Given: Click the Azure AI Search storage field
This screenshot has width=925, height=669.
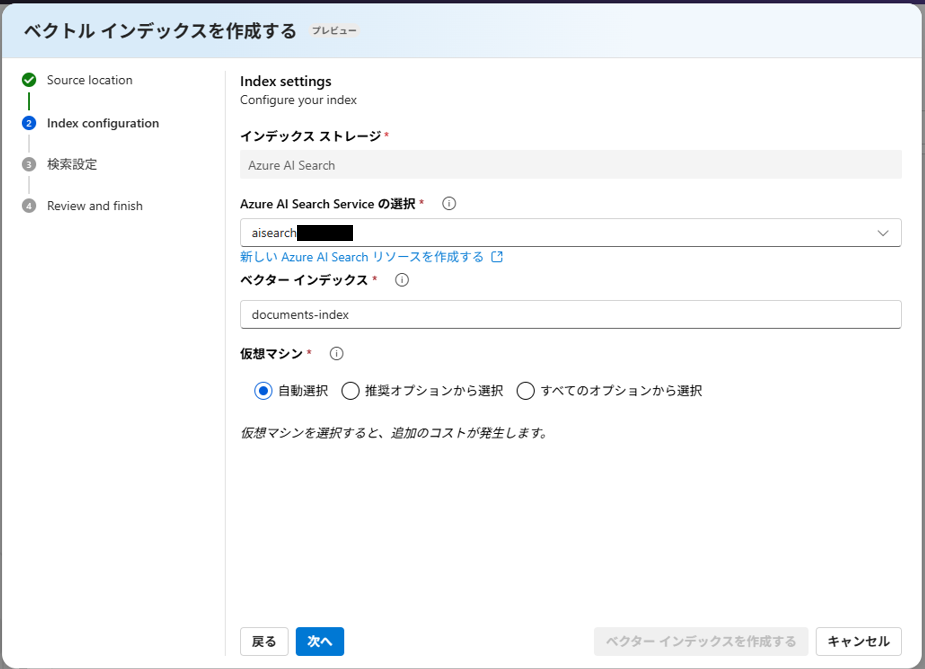Looking at the screenshot, I should 570,165.
